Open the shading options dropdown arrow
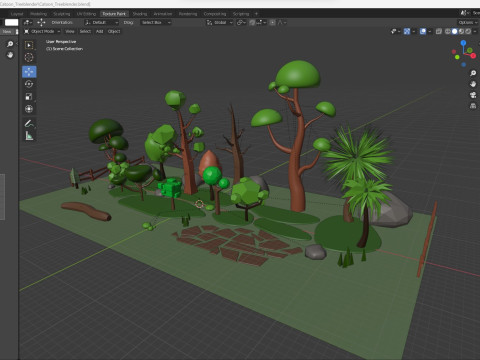The height and width of the screenshot is (360, 480). click(475, 31)
